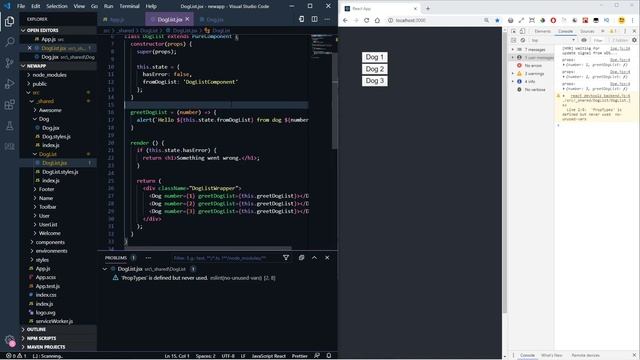
Task: Switch to the Sources tab in DevTools
Action: pos(587,31)
